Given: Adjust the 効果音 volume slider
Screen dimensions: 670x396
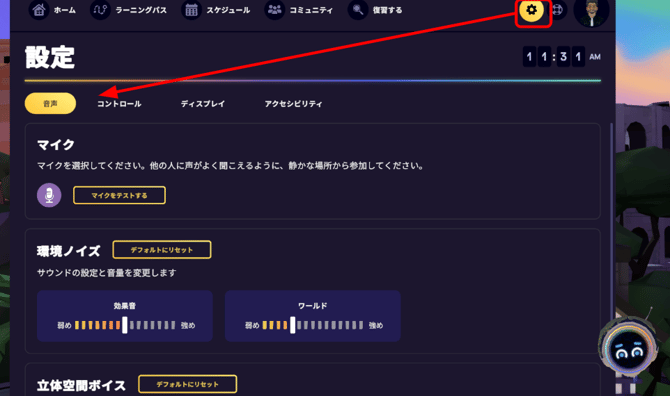Looking at the screenshot, I should point(125,325).
